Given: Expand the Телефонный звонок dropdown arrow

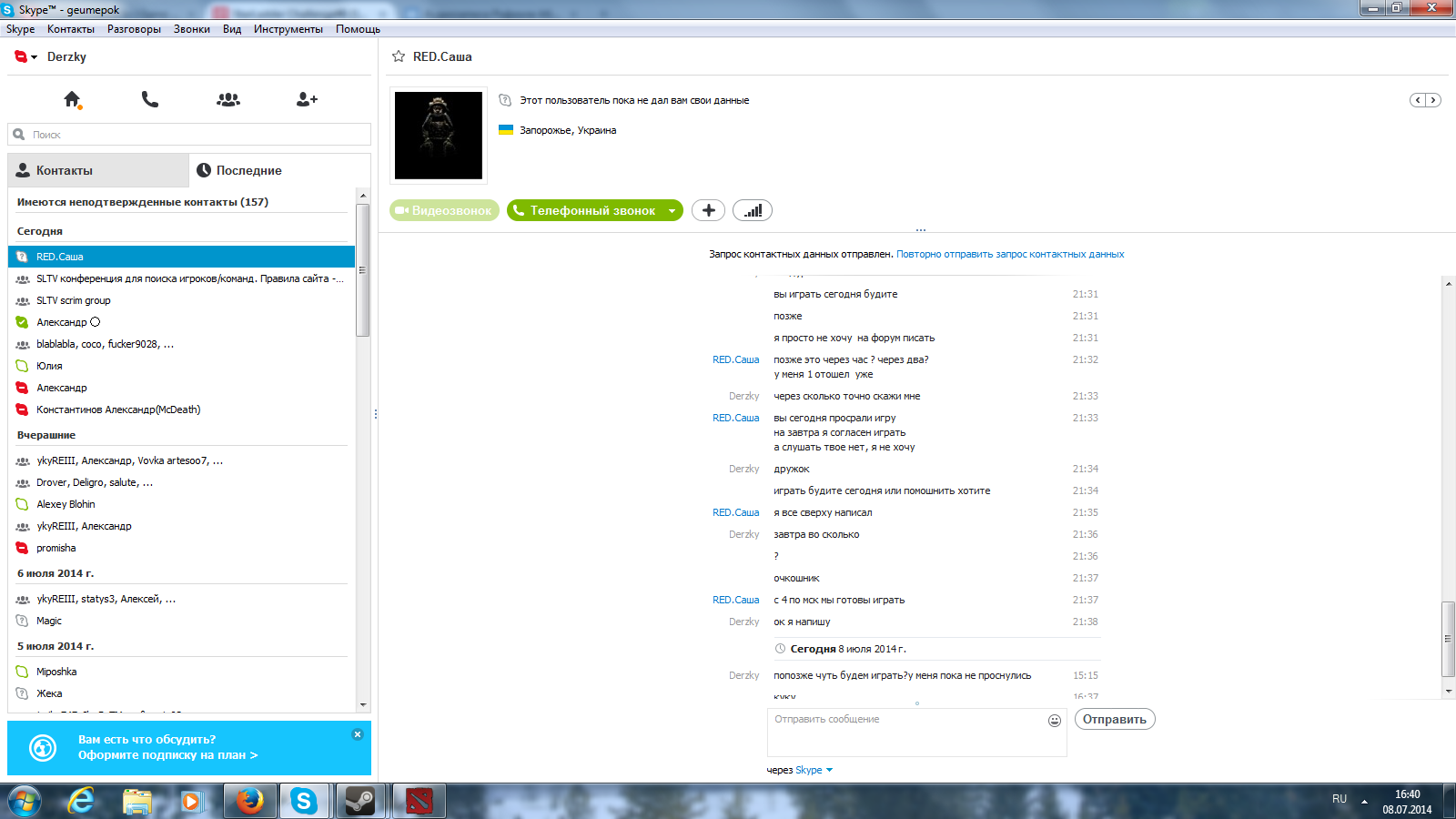Looking at the screenshot, I should 672,210.
